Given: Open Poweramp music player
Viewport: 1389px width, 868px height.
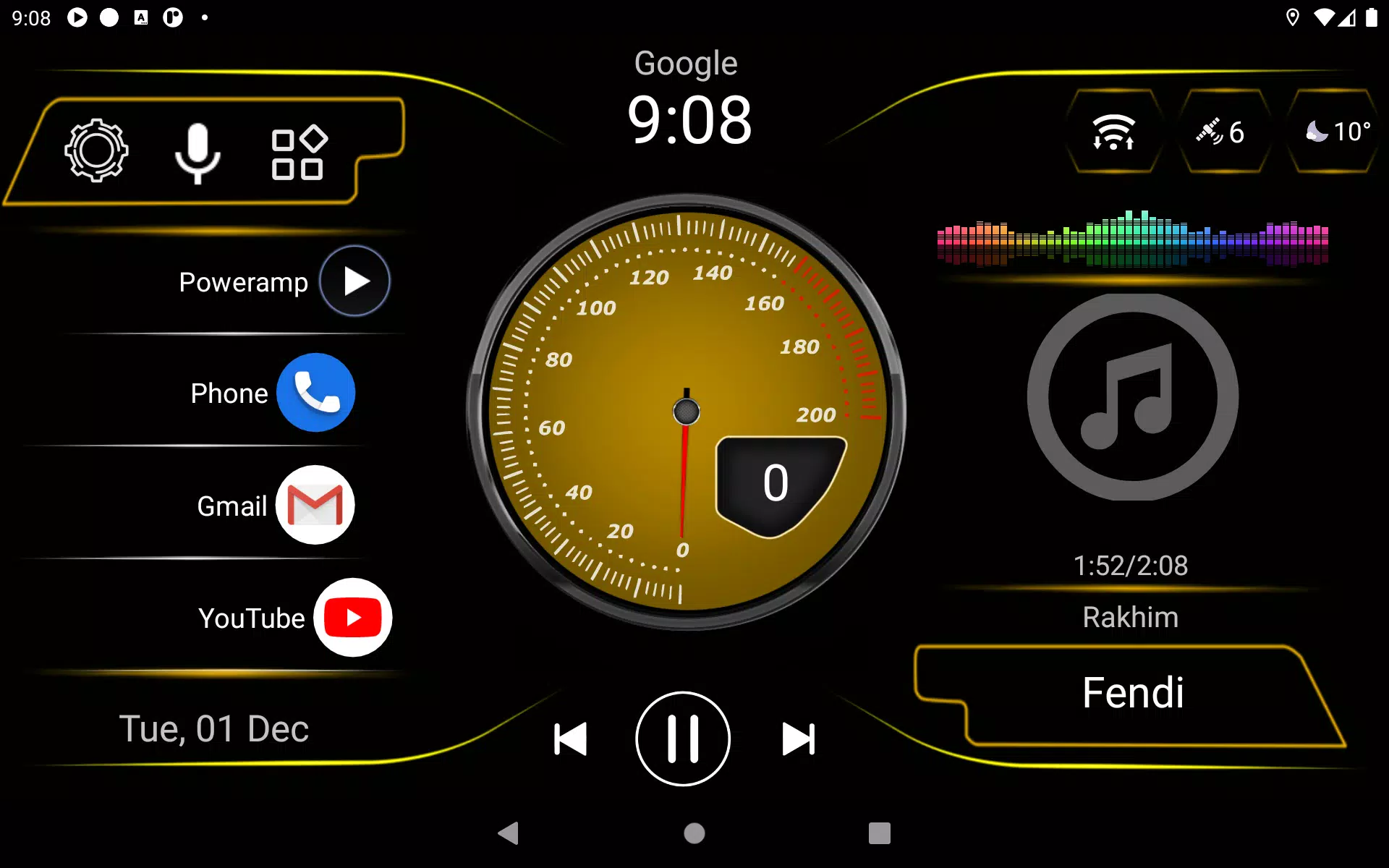Looking at the screenshot, I should [x=354, y=281].
